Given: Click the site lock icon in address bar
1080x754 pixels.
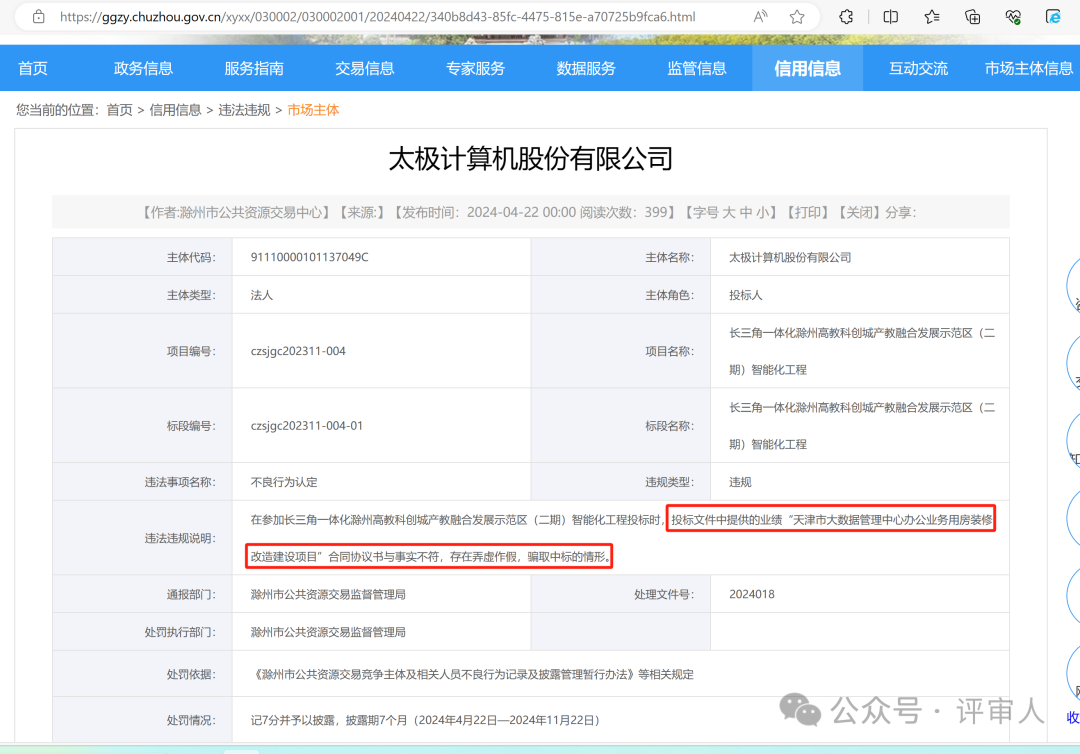Looking at the screenshot, I should (x=39, y=17).
